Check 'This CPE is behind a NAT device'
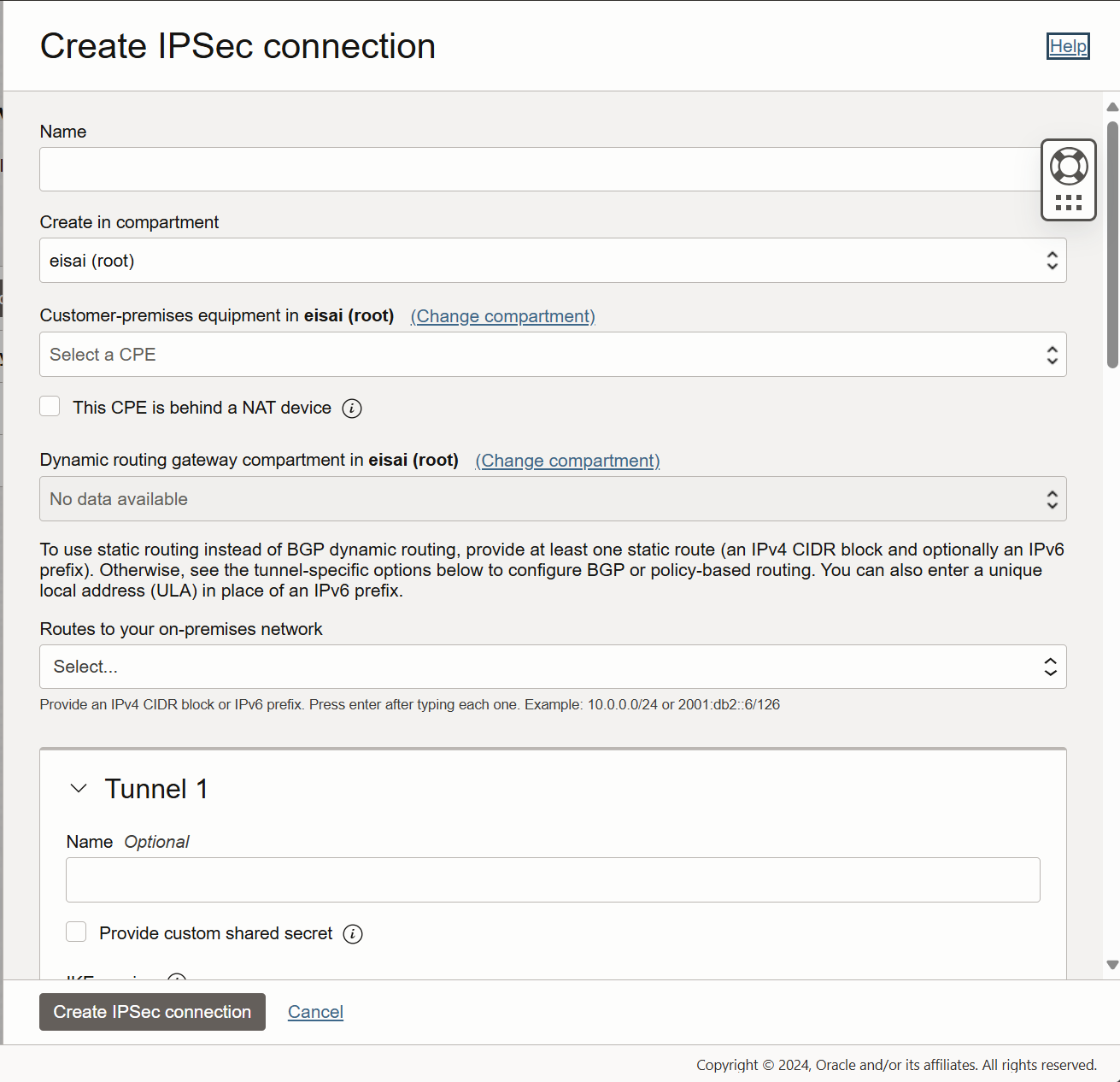The height and width of the screenshot is (1082, 1120). click(50, 406)
